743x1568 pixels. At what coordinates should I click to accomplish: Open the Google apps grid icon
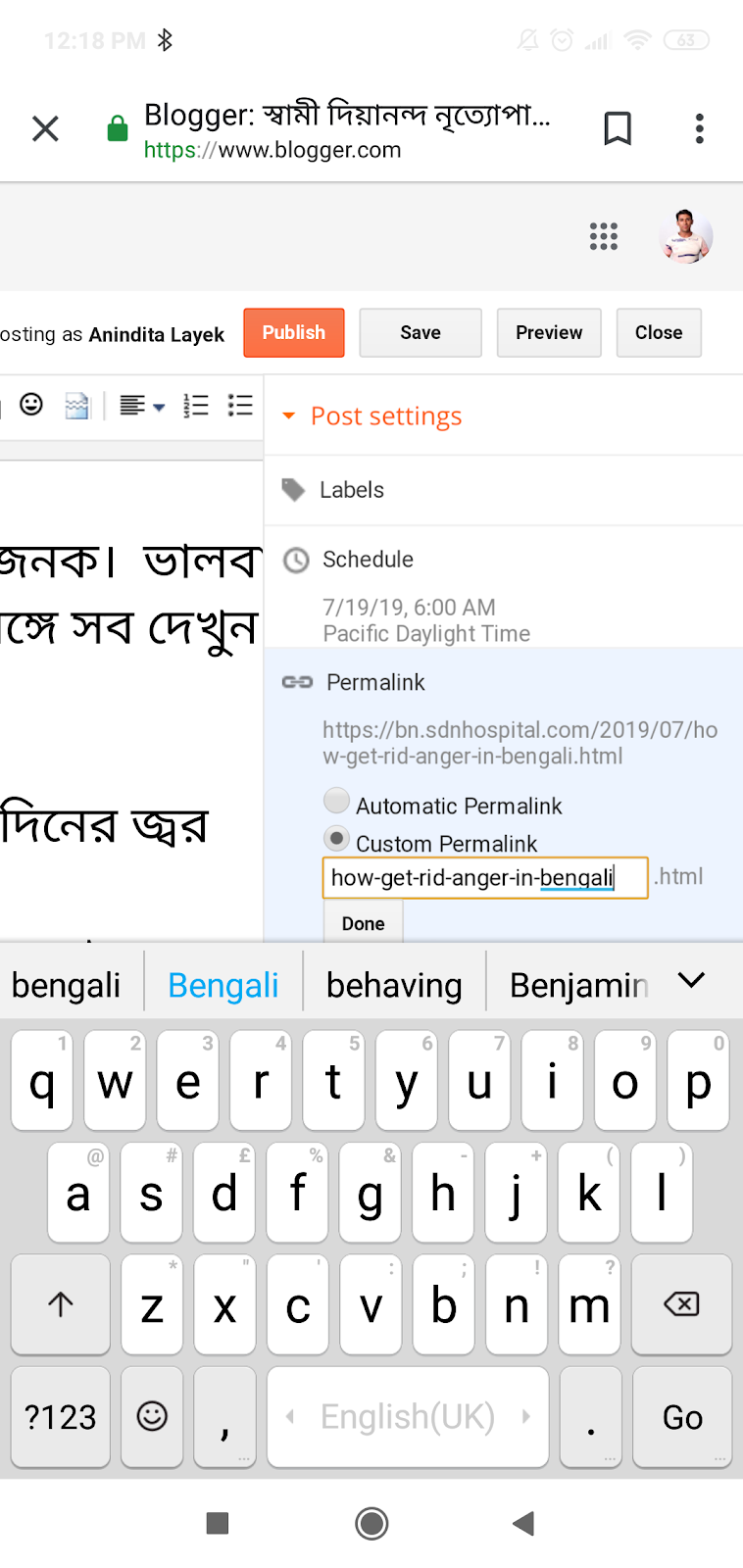click(x=604, y=236)
